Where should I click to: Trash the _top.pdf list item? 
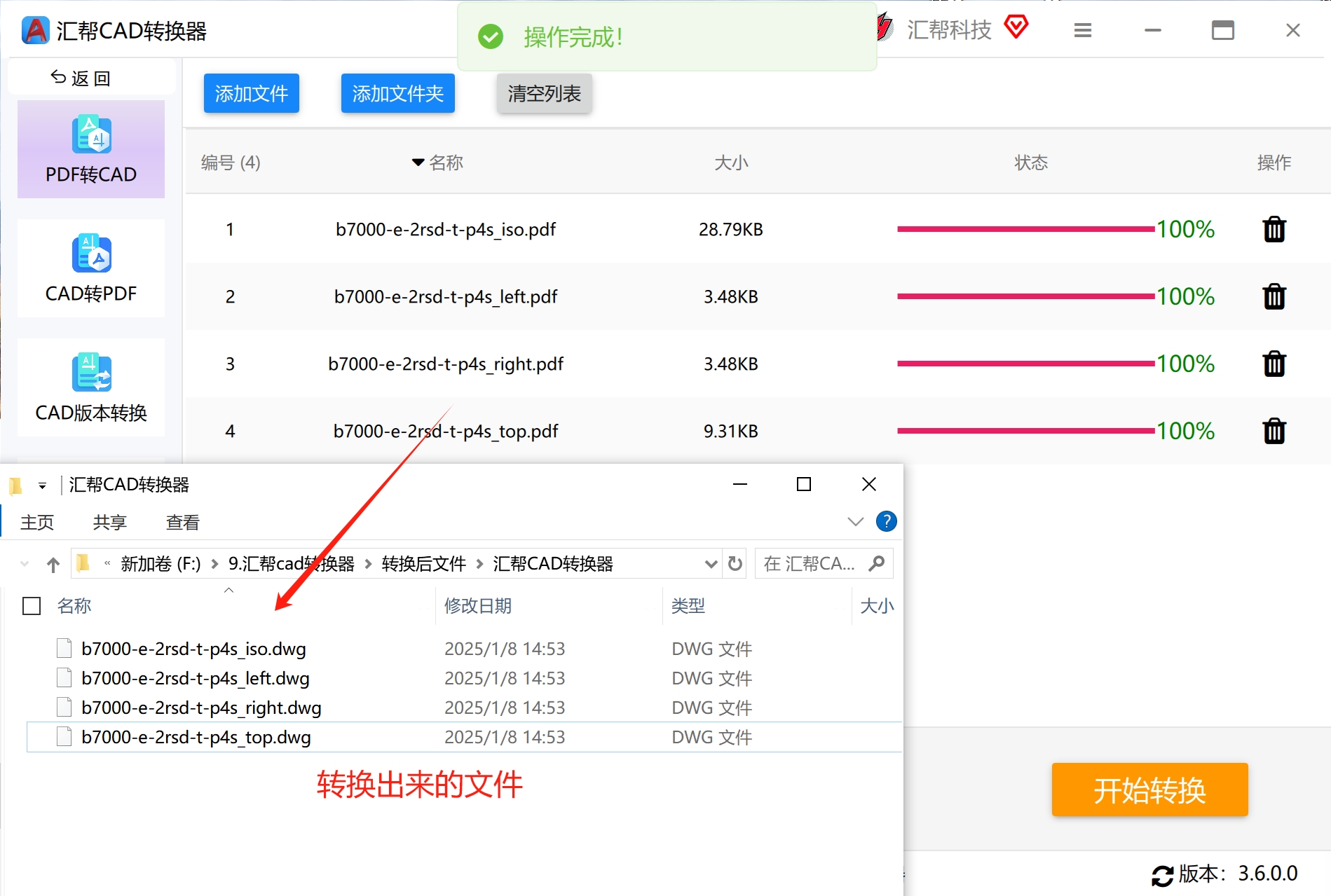[x=1274, y=431]
